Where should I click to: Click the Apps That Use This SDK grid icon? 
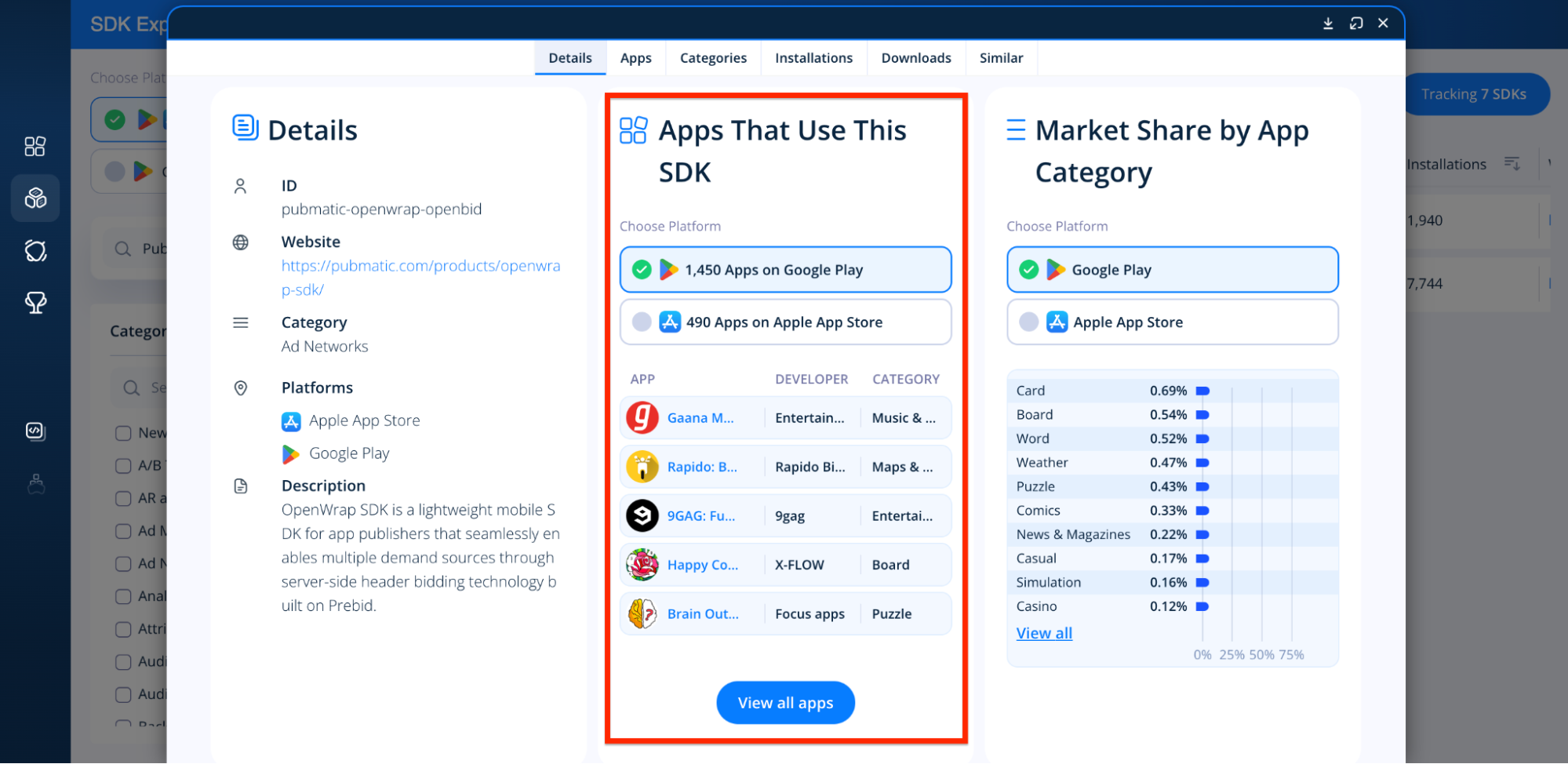[x=633, y=130]
